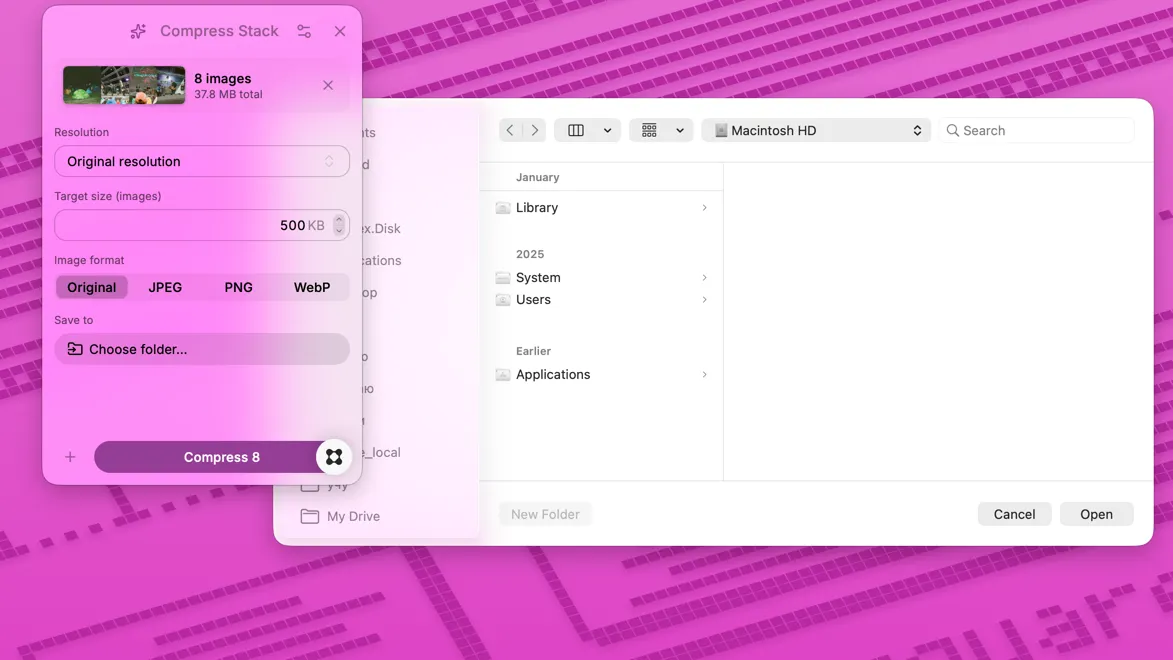
Task: Select the Original image format
Action: coord(91,287)
